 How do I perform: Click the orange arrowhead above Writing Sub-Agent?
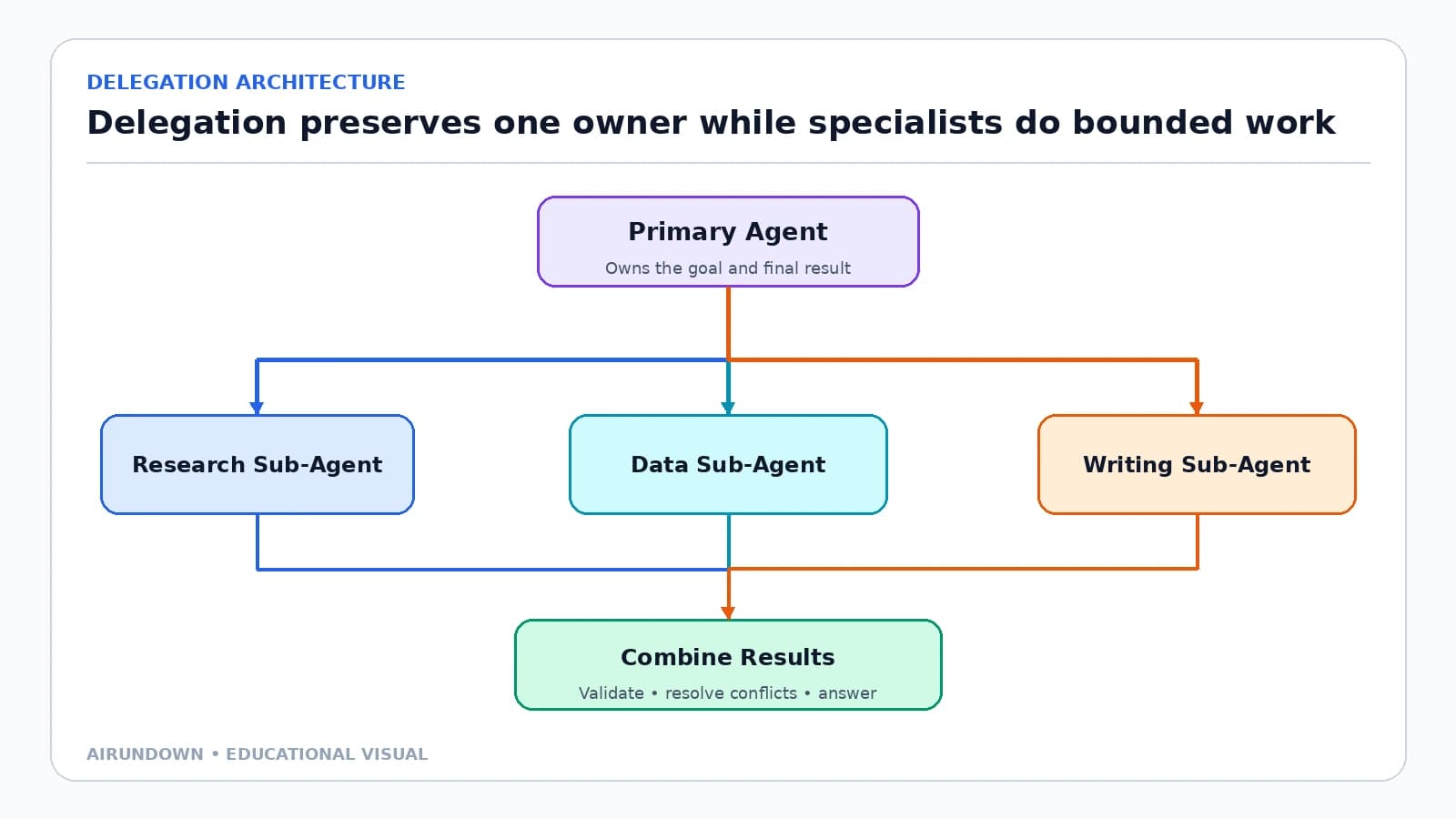[x=1197, y=409]
